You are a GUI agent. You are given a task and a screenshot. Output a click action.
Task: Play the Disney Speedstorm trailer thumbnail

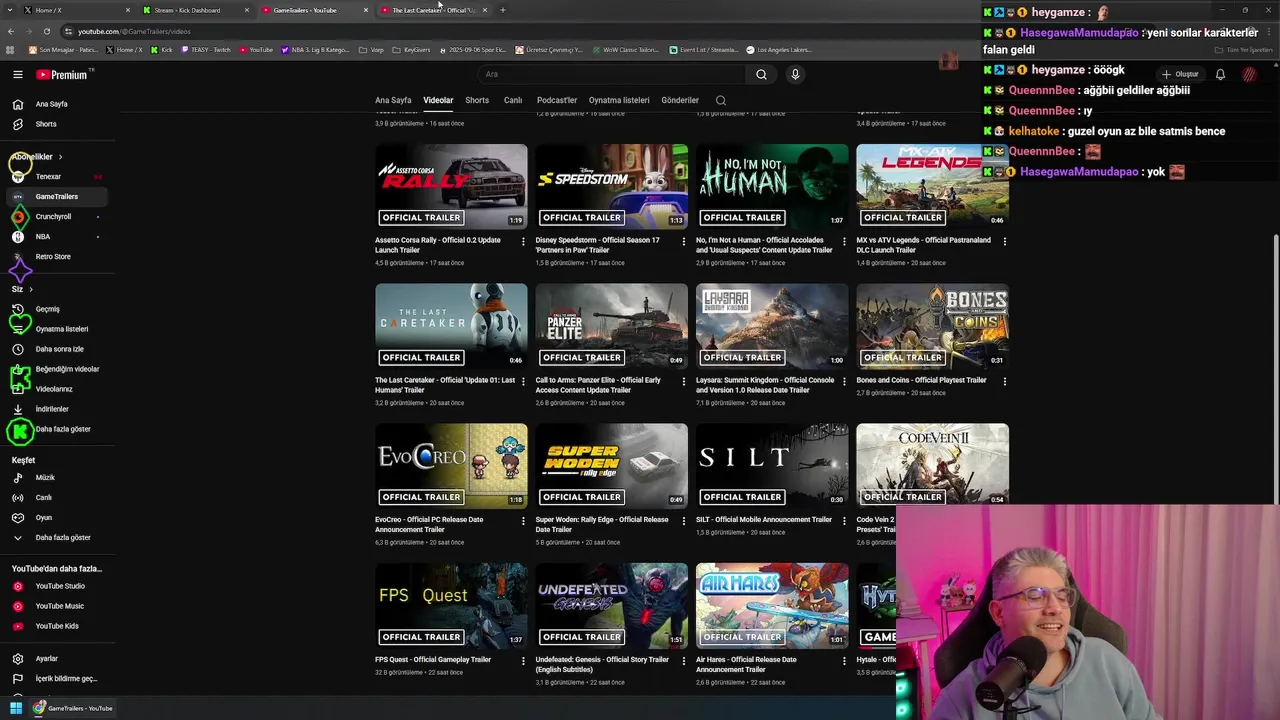tap(612, 187)
